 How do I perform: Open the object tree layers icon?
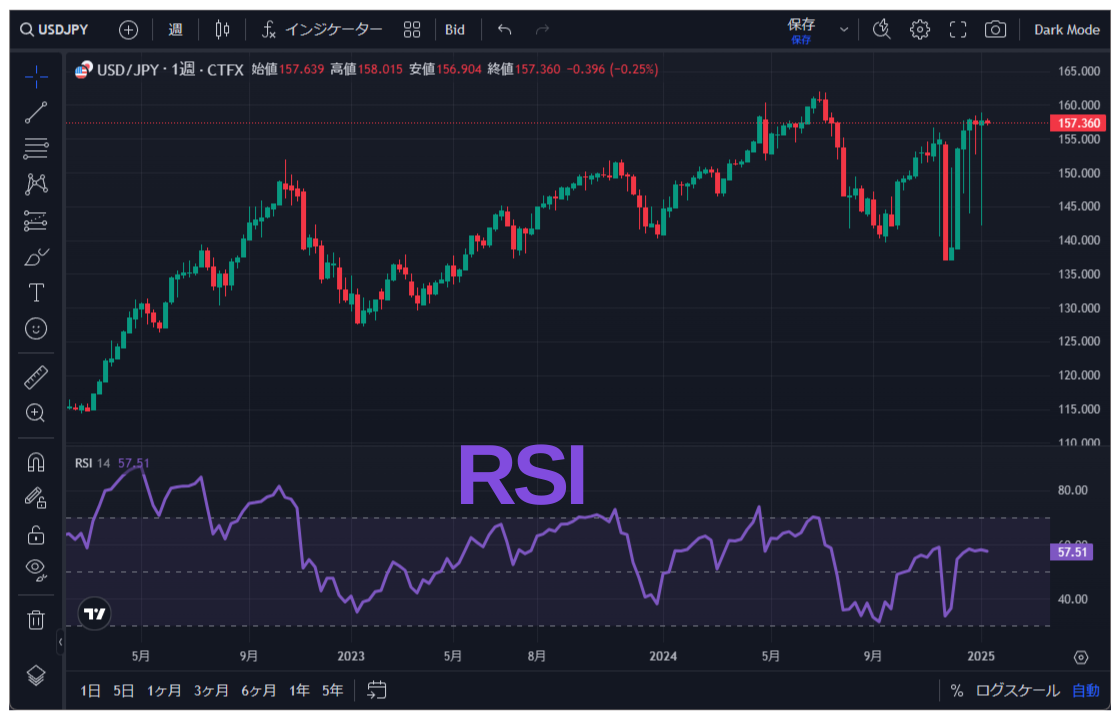(x=36, y=675)
